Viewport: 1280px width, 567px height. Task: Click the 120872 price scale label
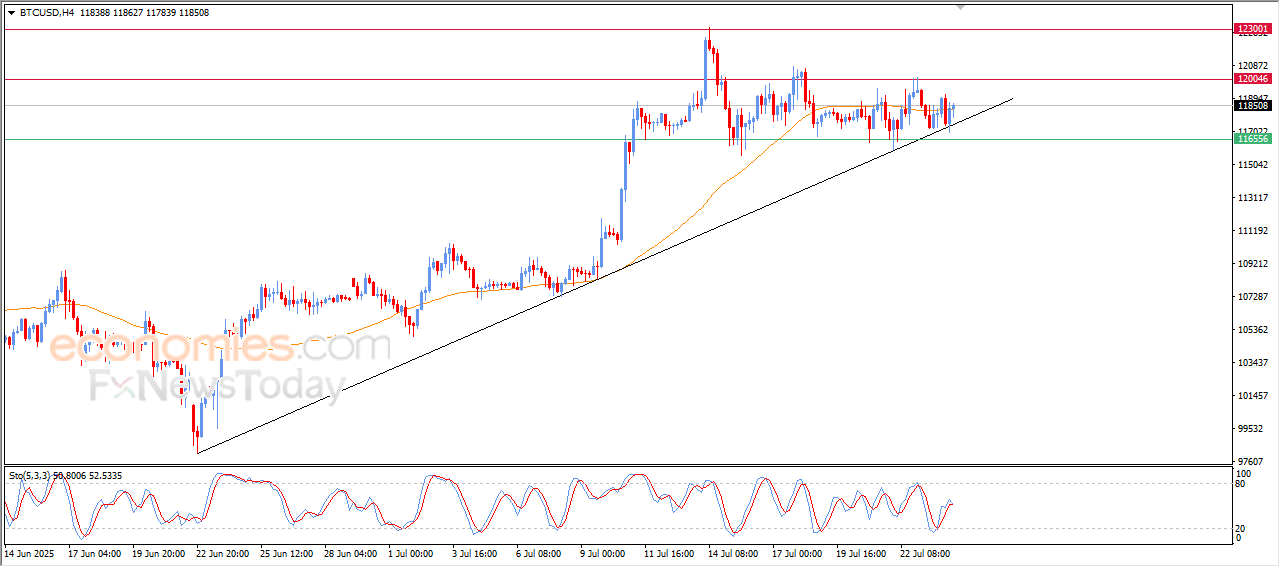(1253, 66)
